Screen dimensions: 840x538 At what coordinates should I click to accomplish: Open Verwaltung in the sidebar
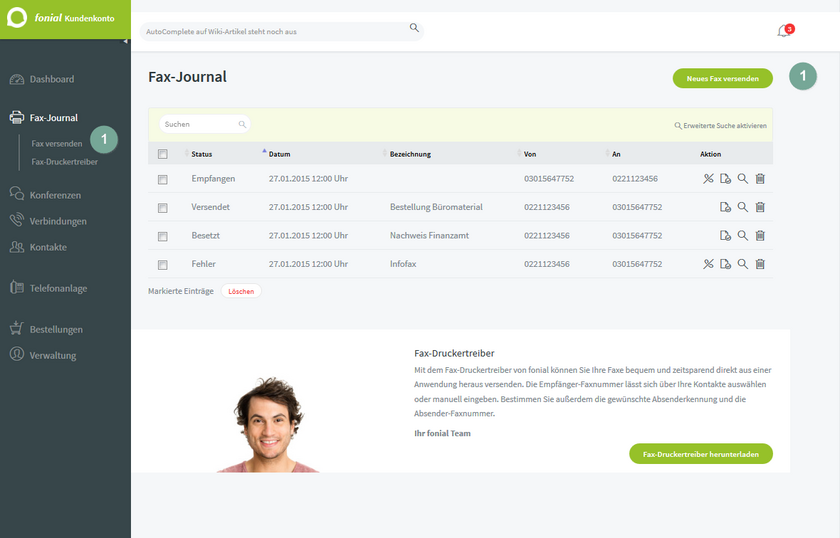(x=52, y=355)
